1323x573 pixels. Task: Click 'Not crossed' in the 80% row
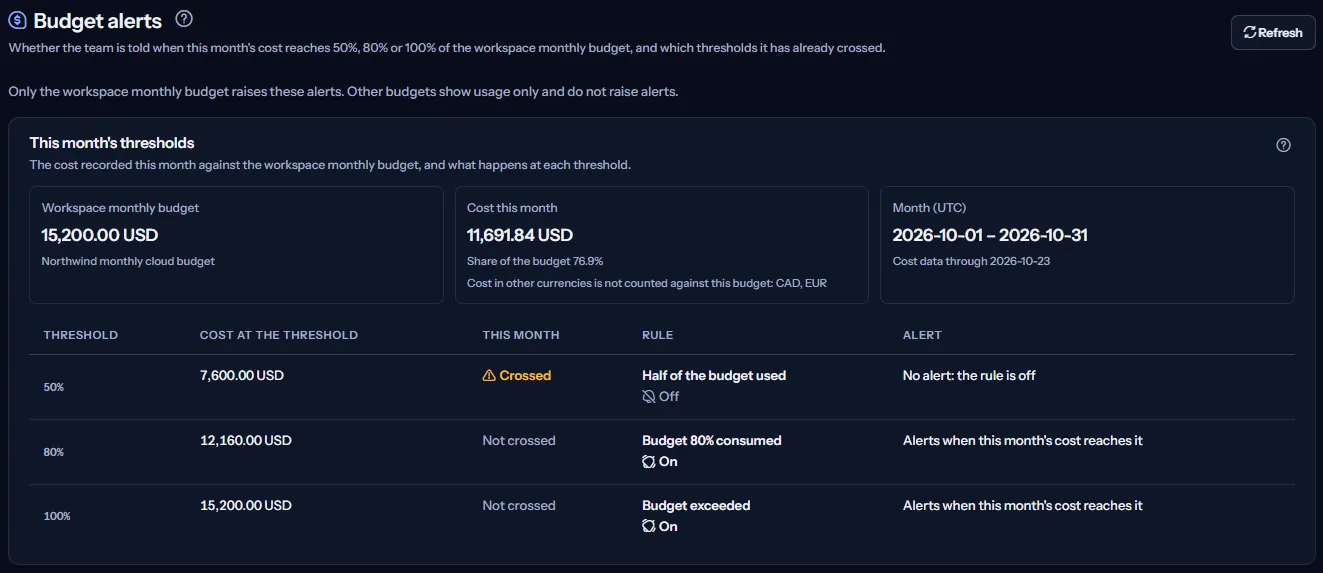(519, 441)
